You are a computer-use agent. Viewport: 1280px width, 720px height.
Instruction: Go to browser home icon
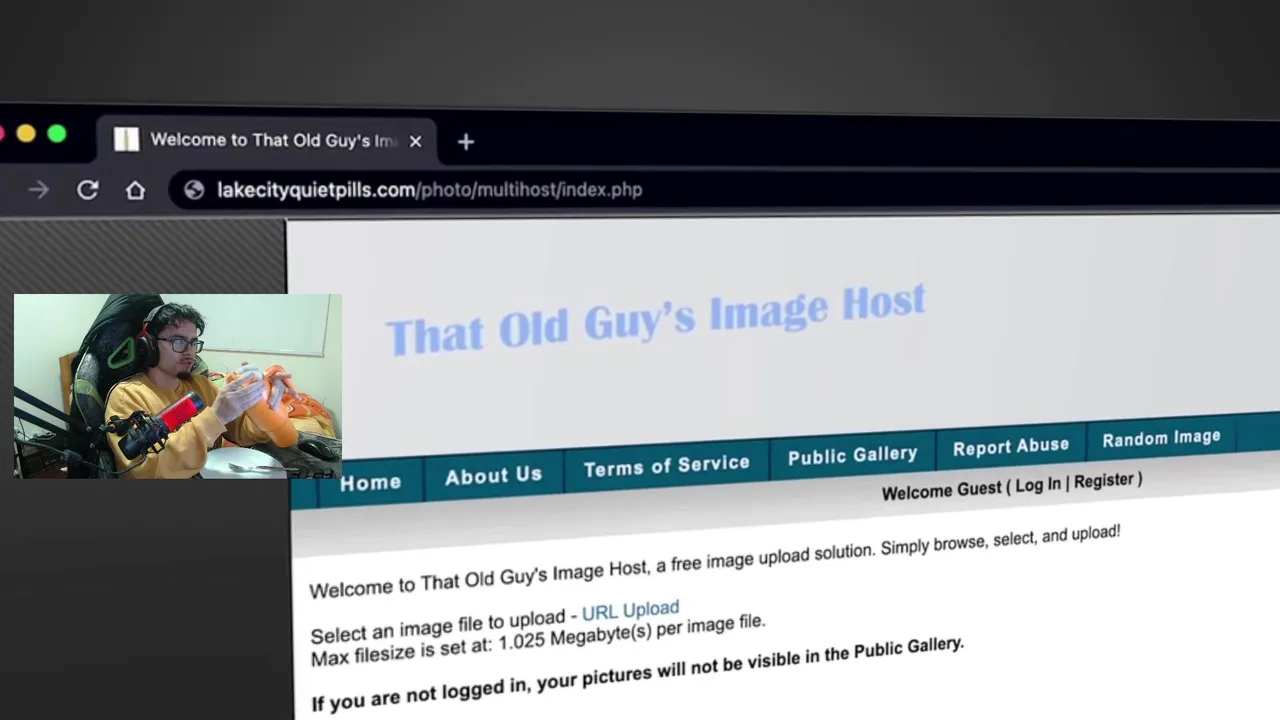click(135, 190)
